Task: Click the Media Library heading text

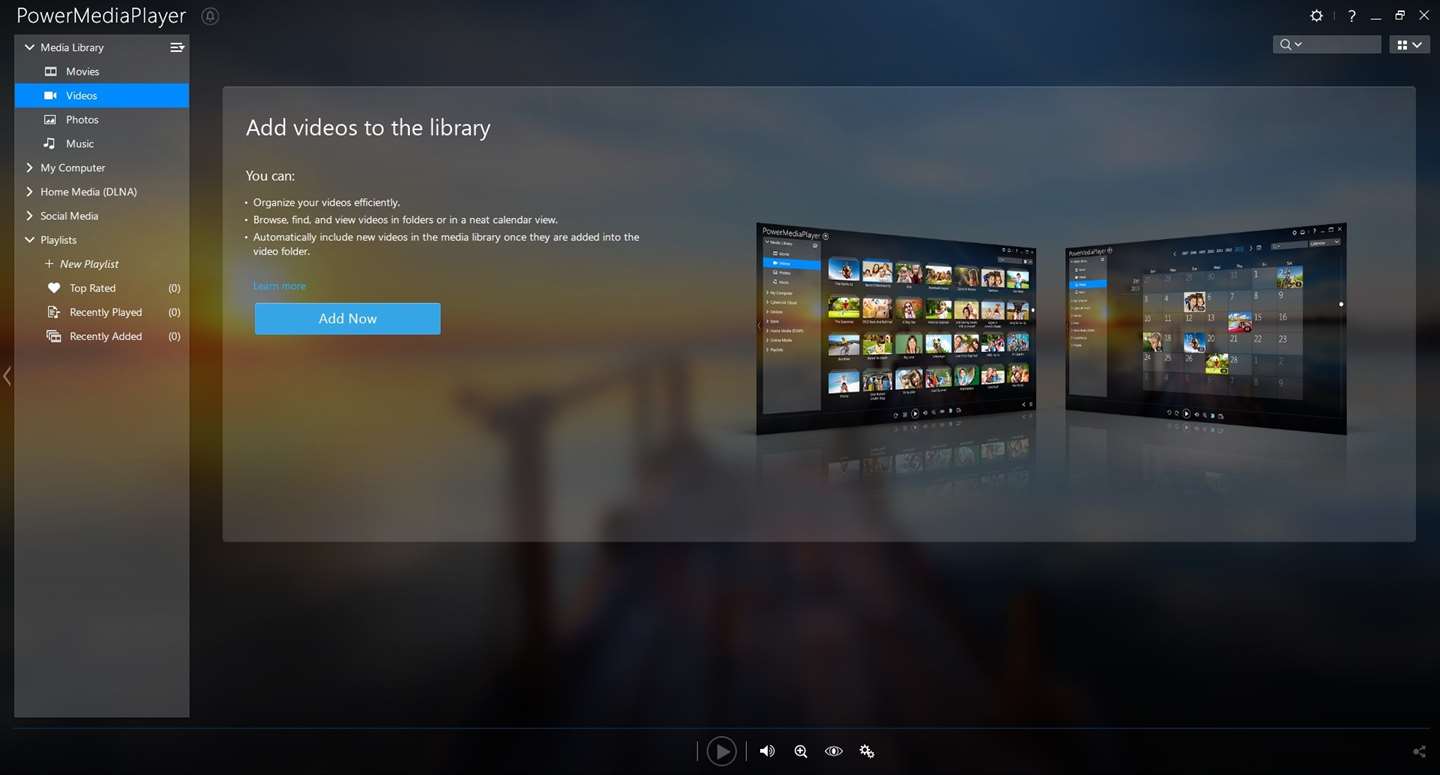Action: [x=72, y=47]
